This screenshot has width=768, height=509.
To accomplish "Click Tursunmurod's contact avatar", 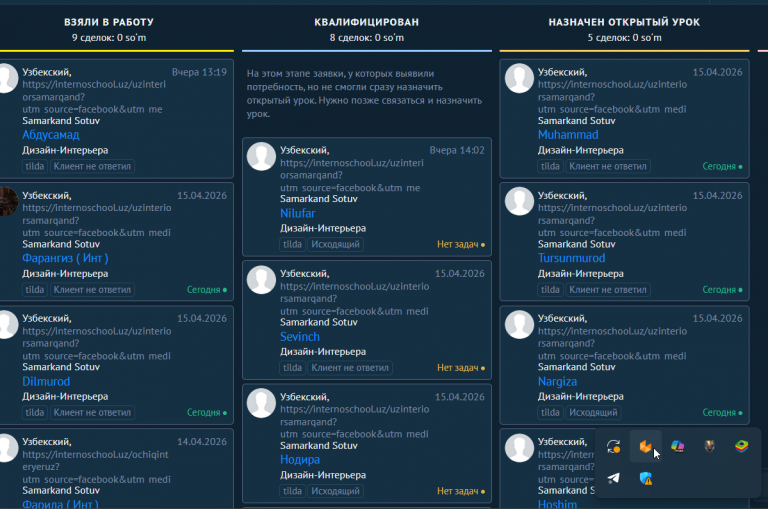I will pyautogui.click(x=519, y=201).
